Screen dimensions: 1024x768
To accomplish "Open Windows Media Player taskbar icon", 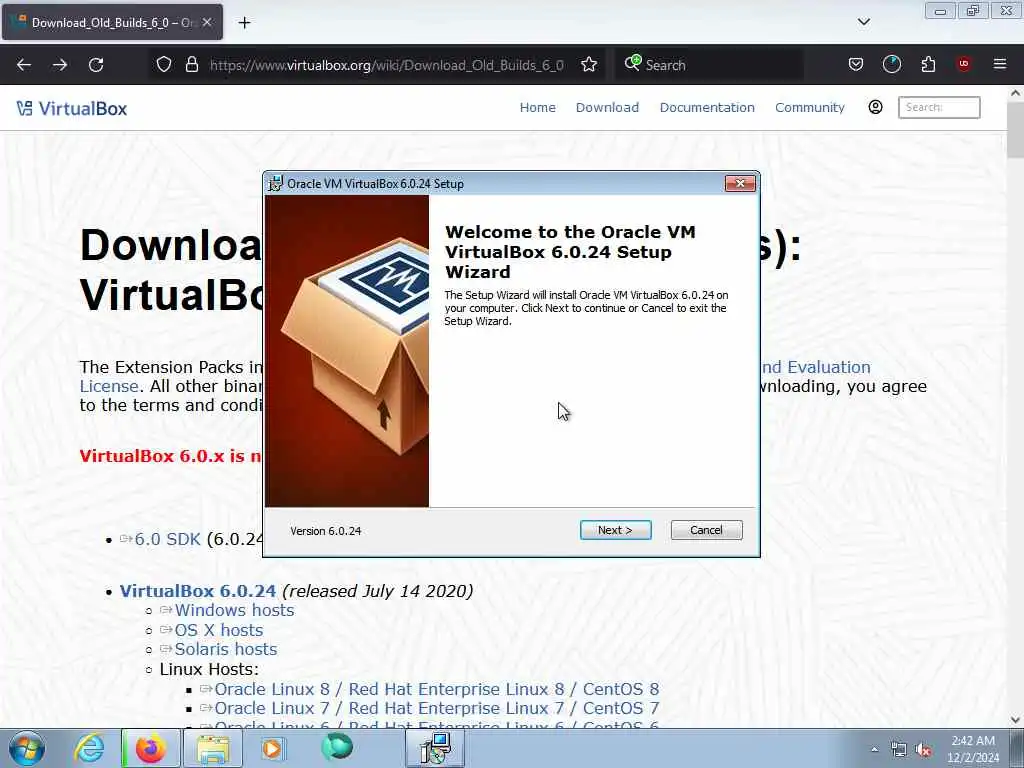I will pos(273,748).
